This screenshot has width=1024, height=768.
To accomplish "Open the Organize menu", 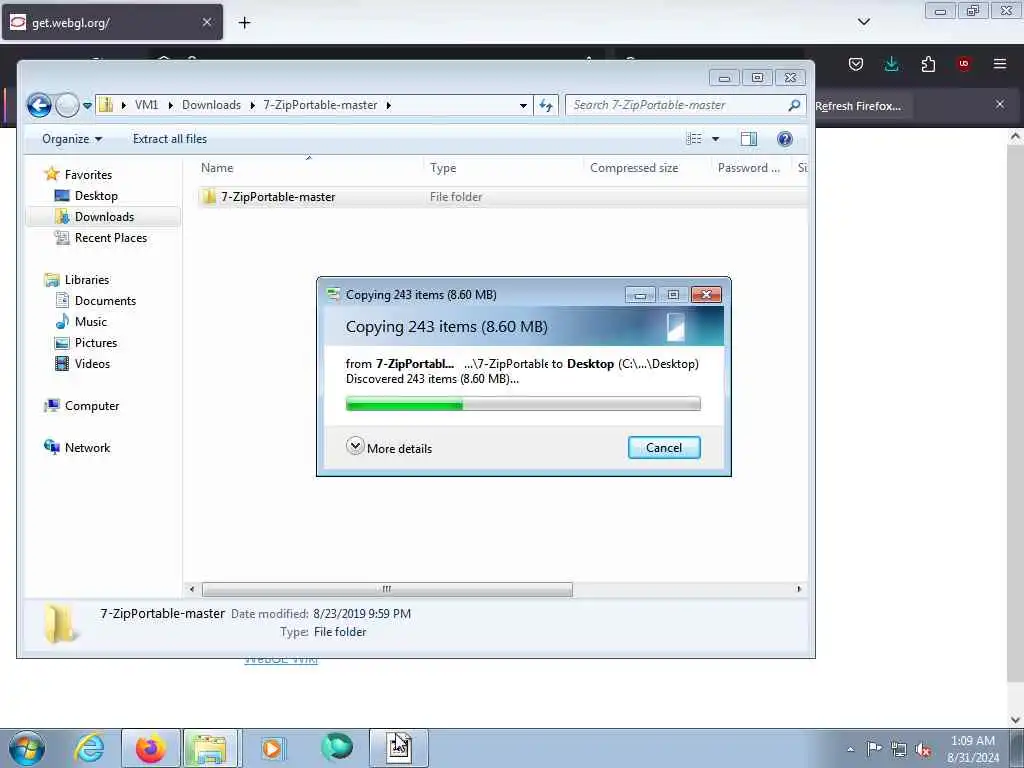I will pyautogui.click(x=72, y=139).
